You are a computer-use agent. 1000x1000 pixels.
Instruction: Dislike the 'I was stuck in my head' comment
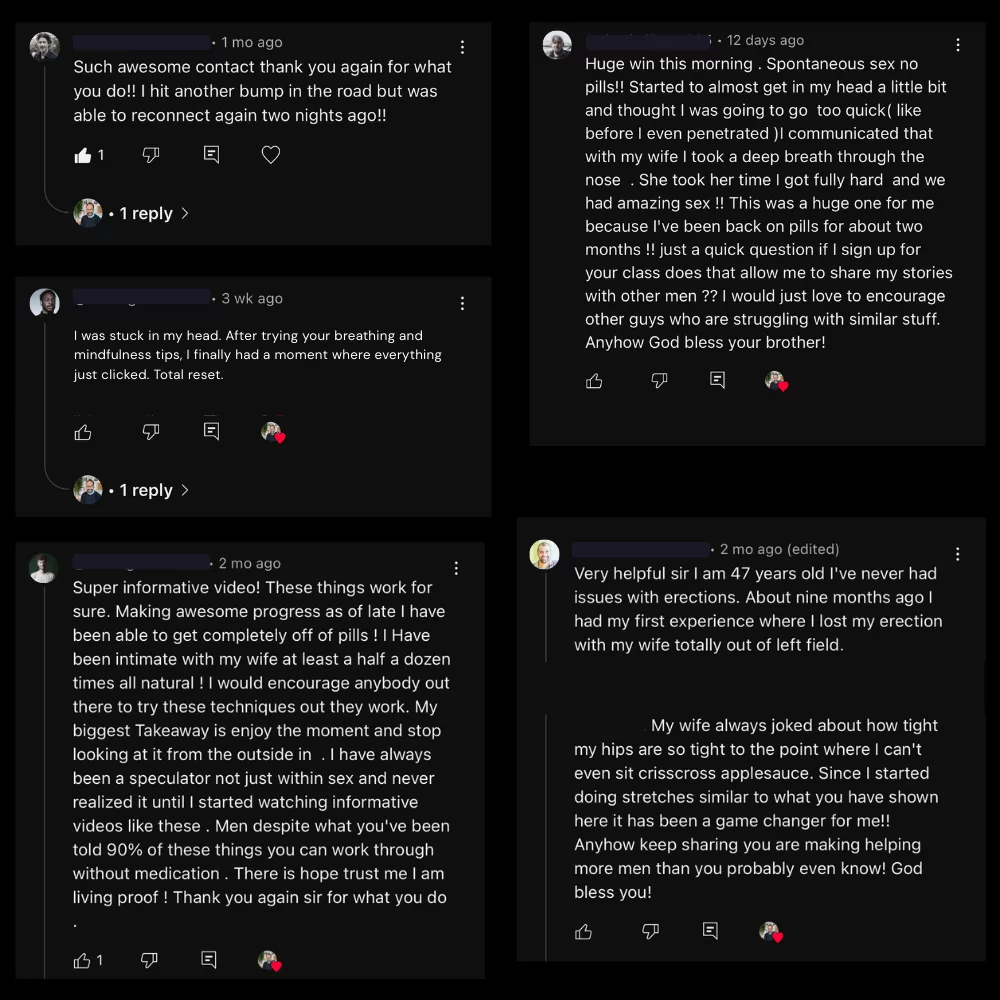[x=151, y=431]
